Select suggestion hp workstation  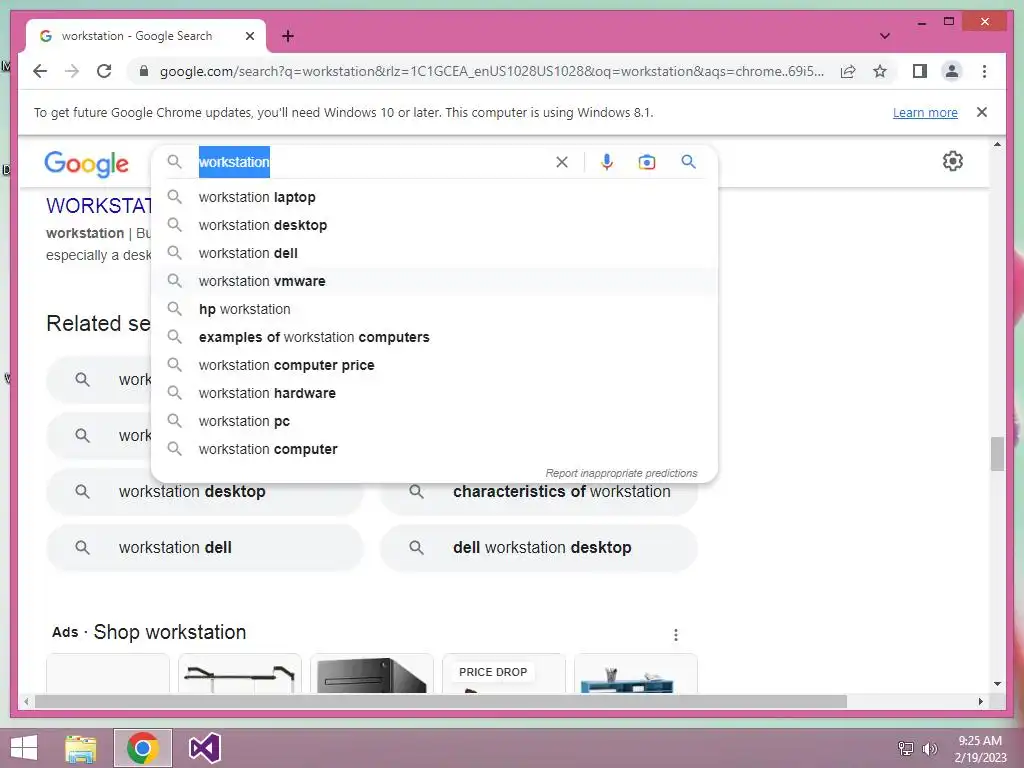[434, 310]
